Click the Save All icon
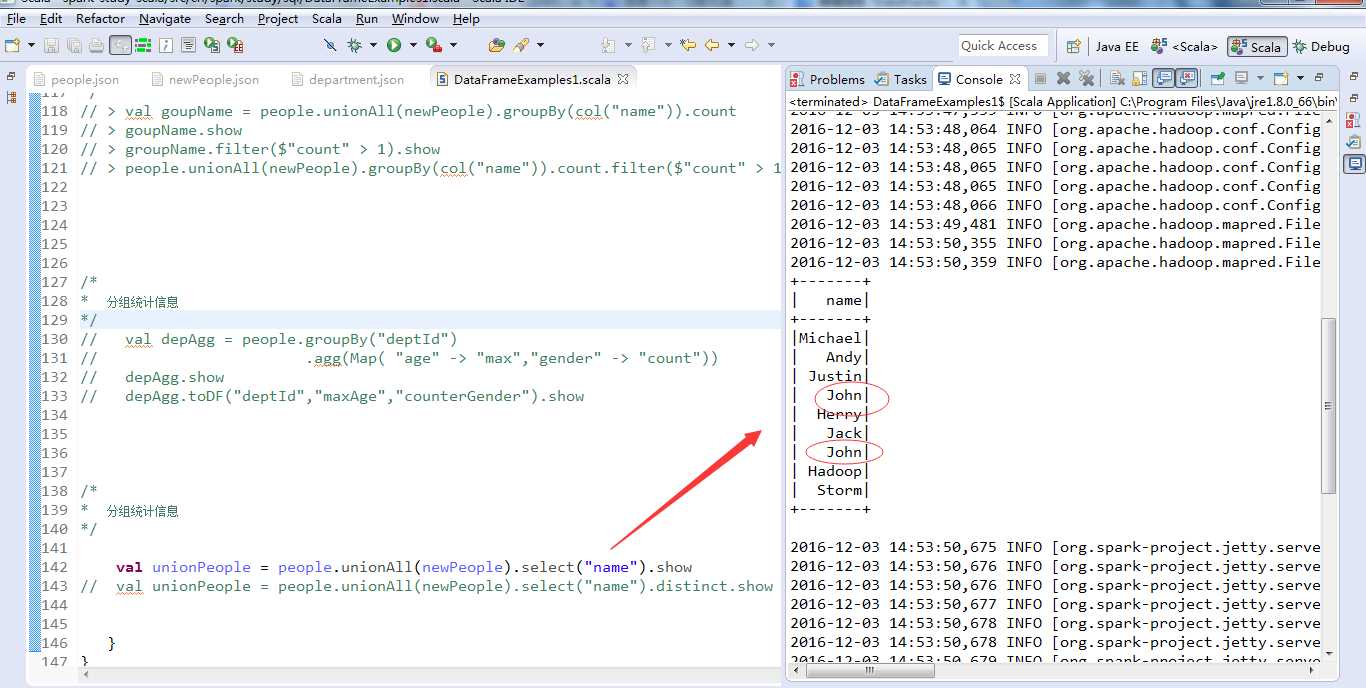This screenshot has height=688, width=1366. click(74, 45)
